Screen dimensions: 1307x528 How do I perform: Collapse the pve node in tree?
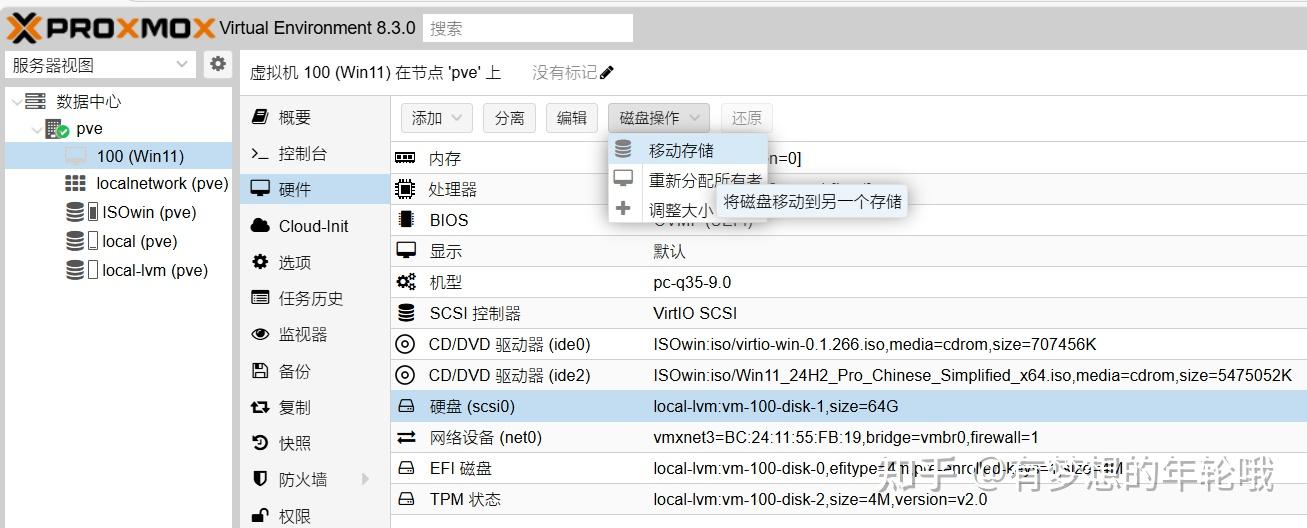point(36,129)
